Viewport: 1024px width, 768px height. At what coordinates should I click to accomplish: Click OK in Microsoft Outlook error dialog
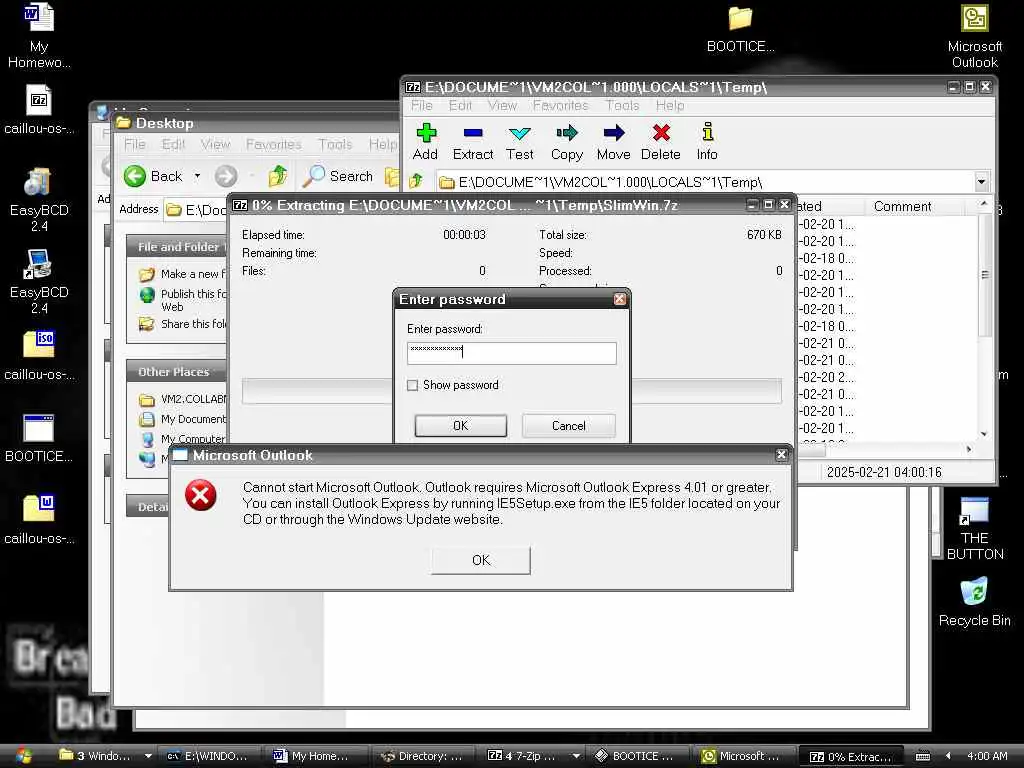(481, 560)
